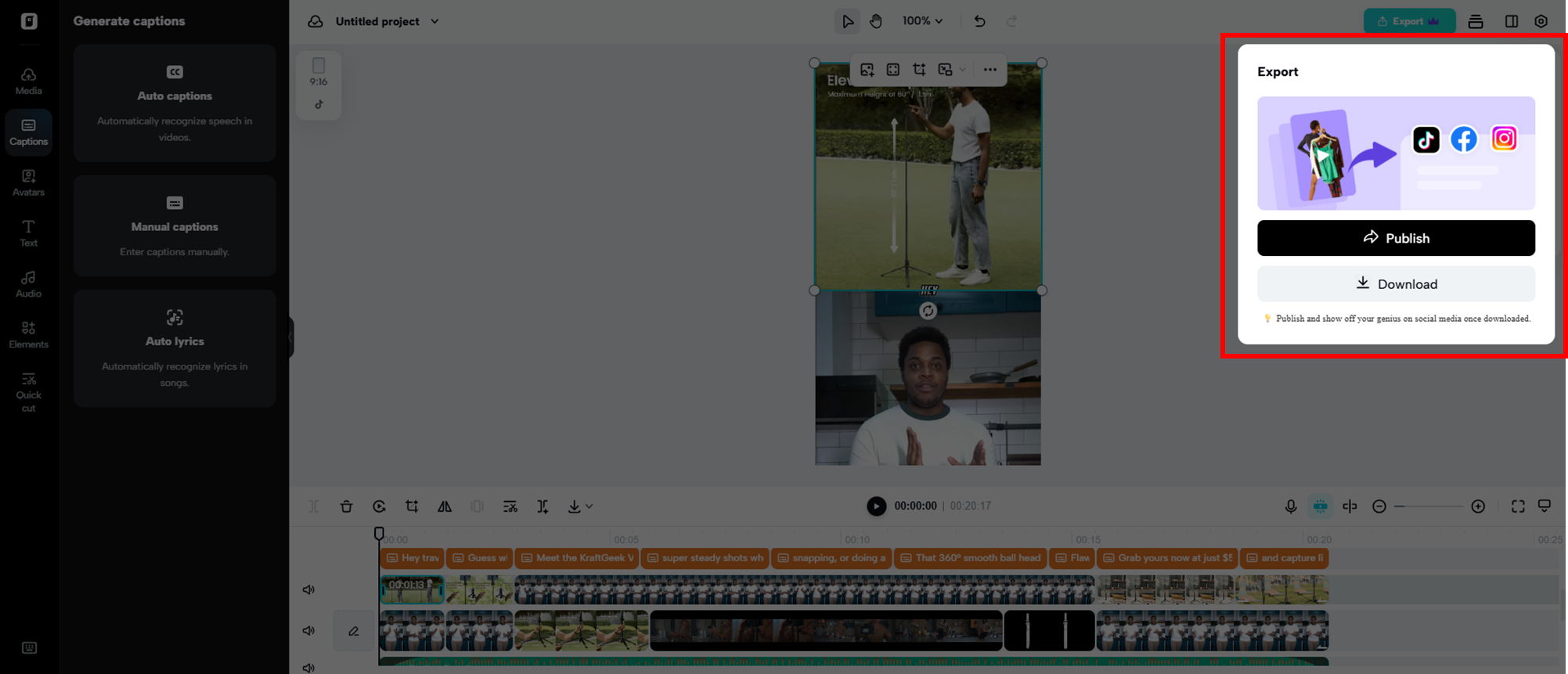Screen dimensions: 1568x674
Task: Open the Avatars panel
Action: (x=28, y=183)
